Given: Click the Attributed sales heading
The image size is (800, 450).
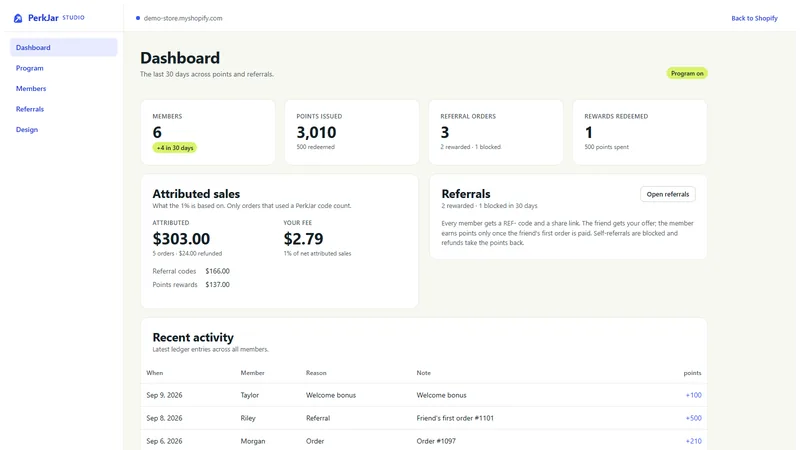Looking at the screenshot, I should (x=196, y=194).
